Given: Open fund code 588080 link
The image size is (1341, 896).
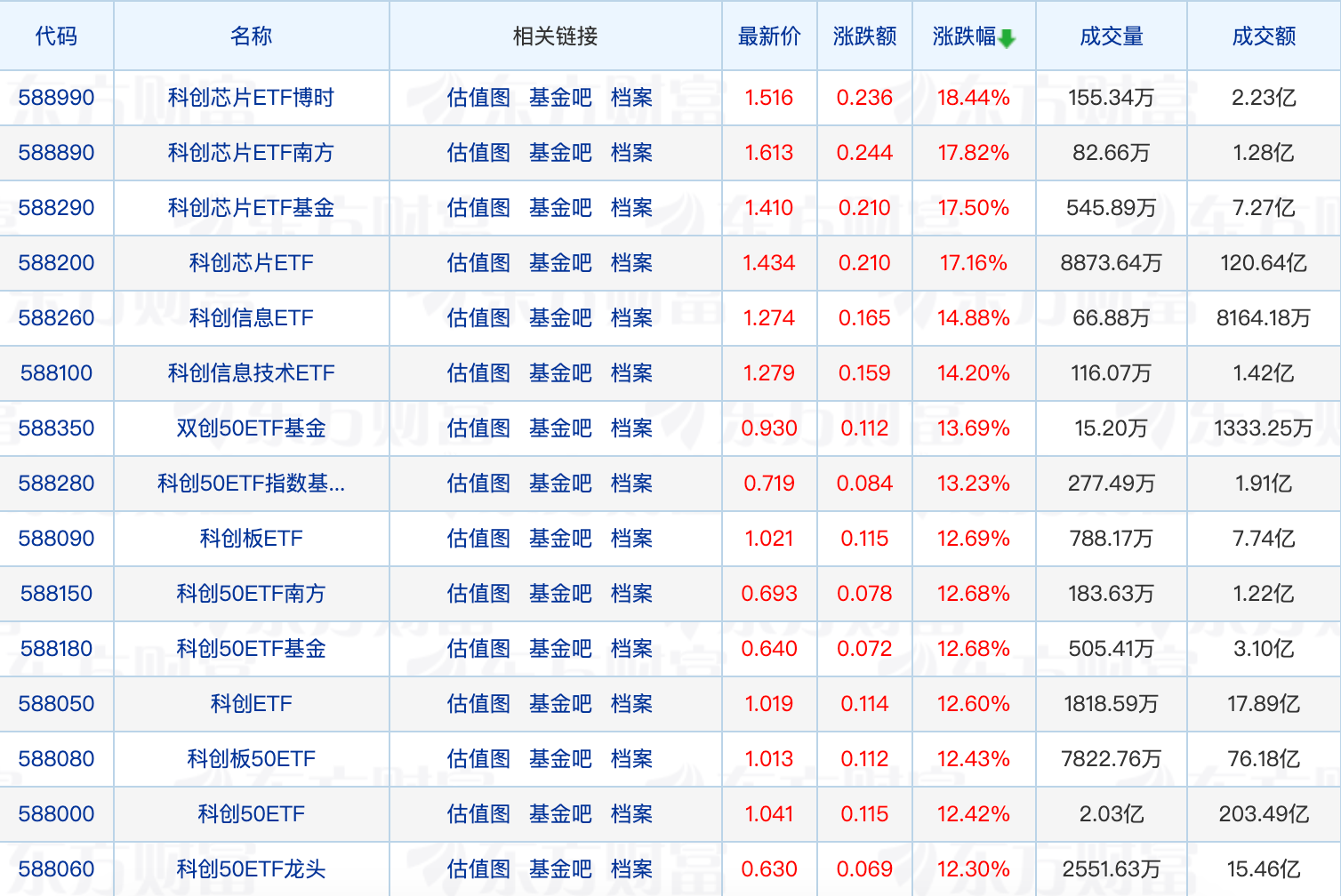Looking at the screenshot, I should [56, 759].
